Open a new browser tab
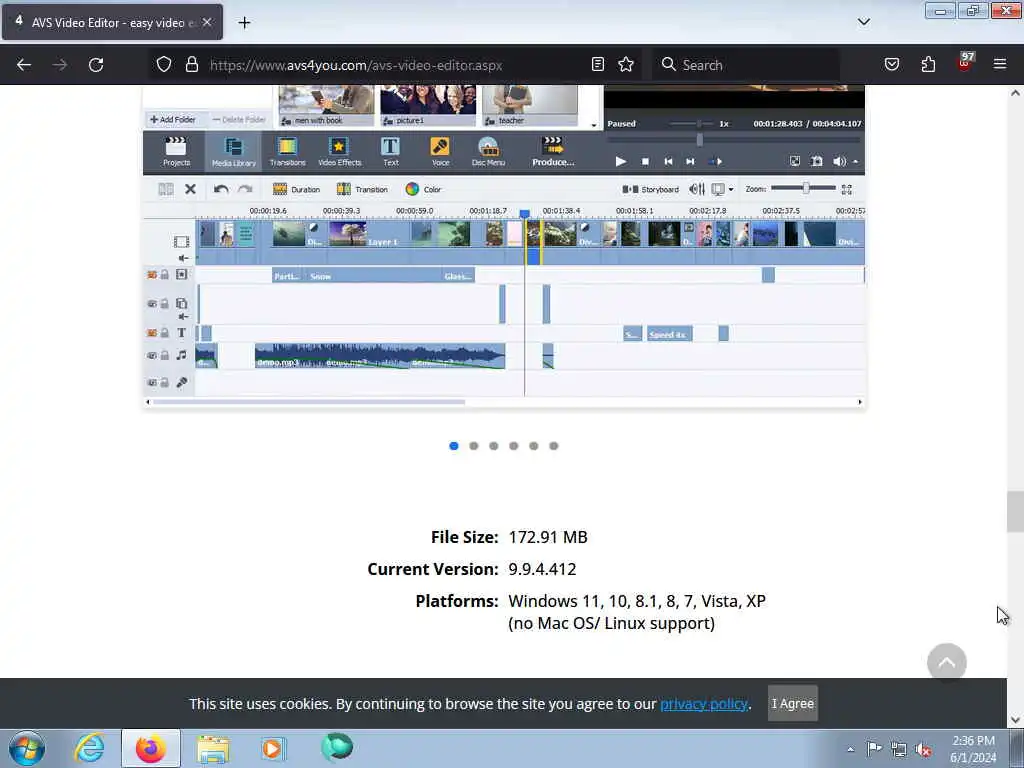 point(244,22)
